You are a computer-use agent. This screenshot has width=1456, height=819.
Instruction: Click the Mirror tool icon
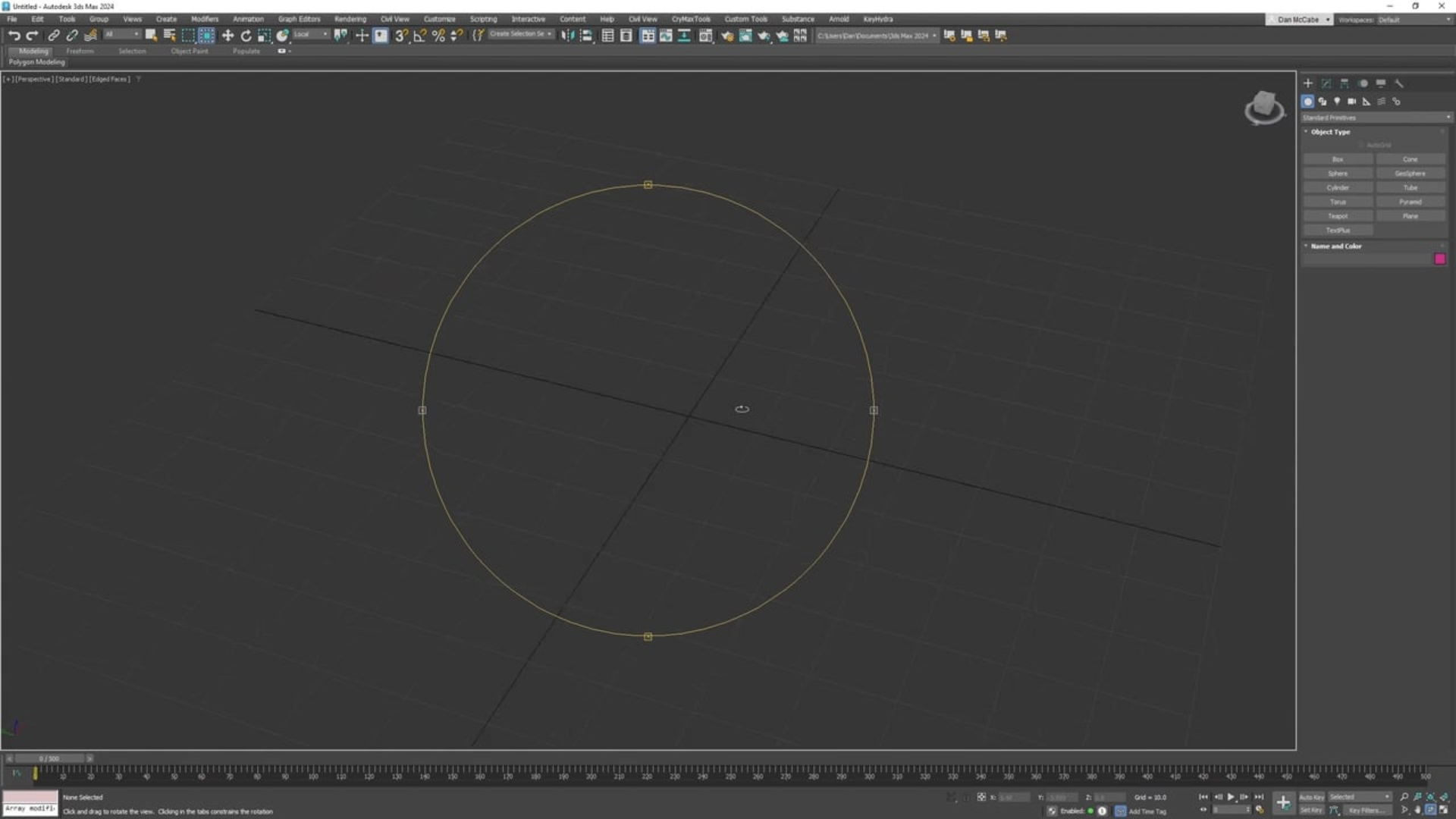(x=567, y=36)
